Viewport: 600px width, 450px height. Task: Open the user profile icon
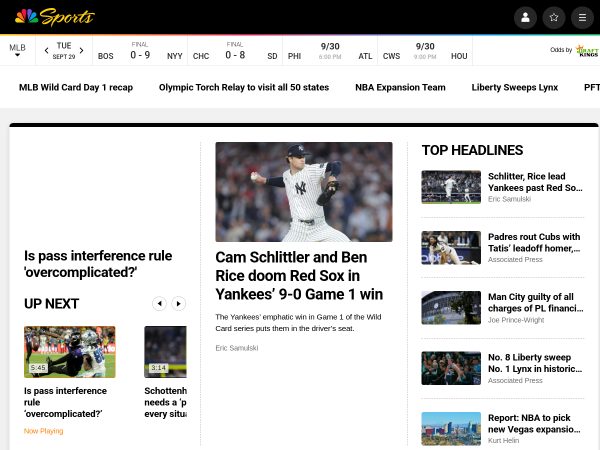(525, 18)
